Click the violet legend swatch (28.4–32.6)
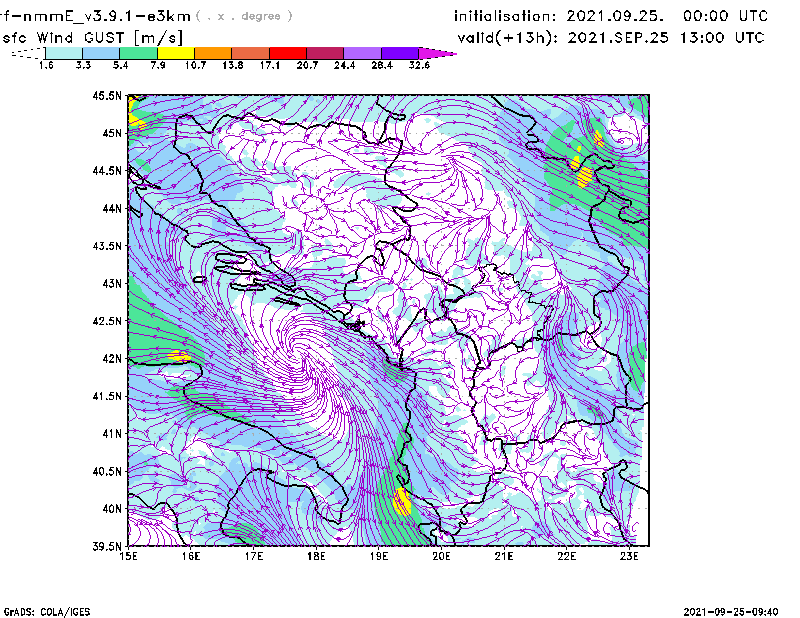800x618 pixels. [x=399, y=52]
